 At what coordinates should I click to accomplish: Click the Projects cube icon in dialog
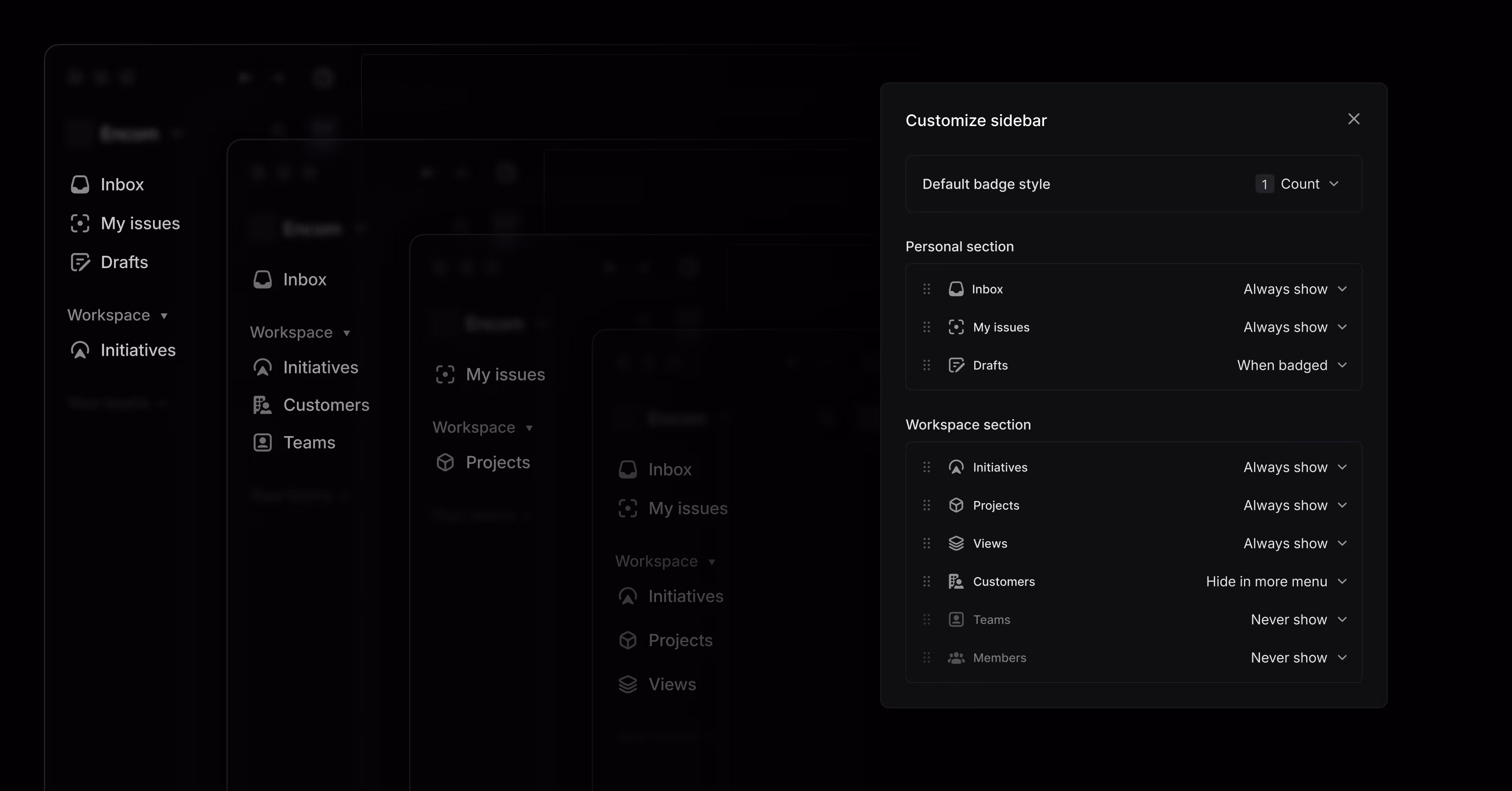pos(956,506)
